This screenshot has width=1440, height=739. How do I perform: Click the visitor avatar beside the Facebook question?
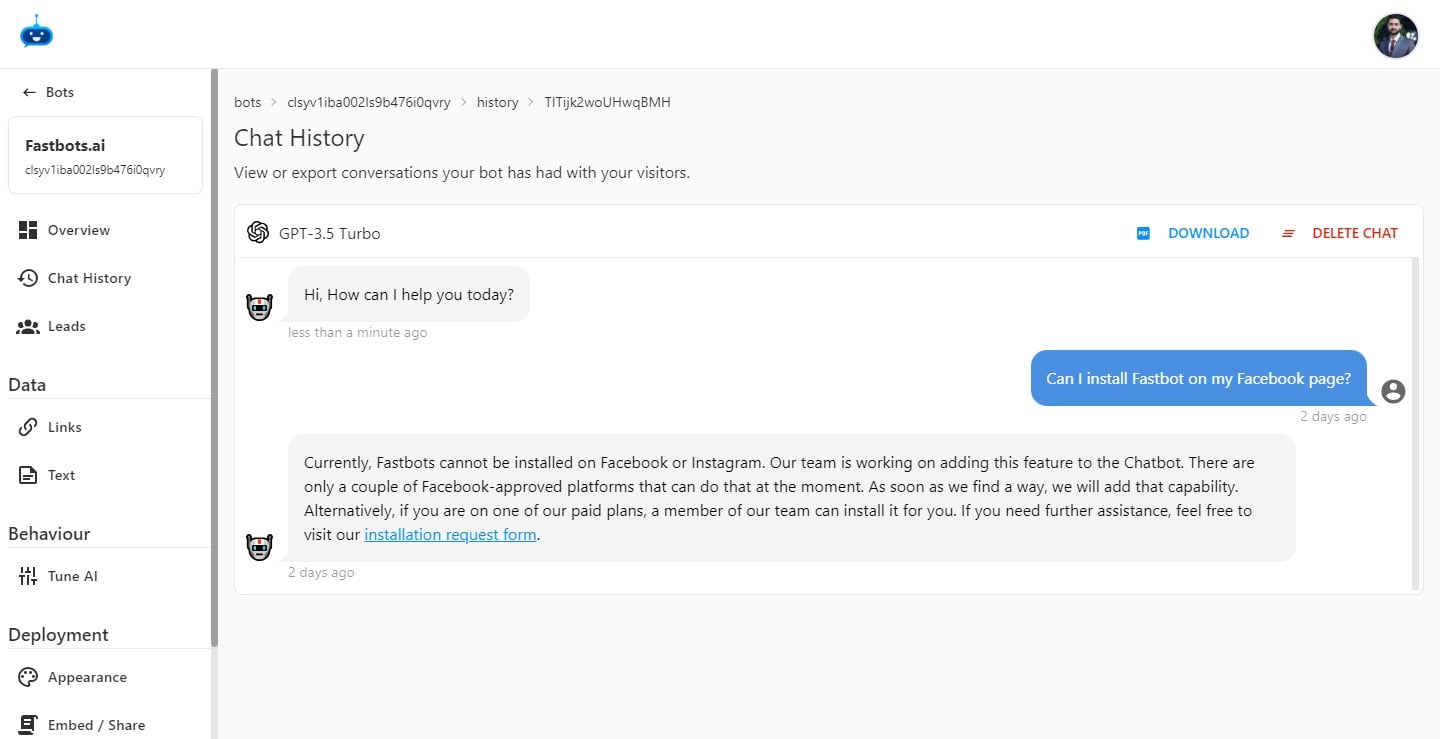point(1393,391)
